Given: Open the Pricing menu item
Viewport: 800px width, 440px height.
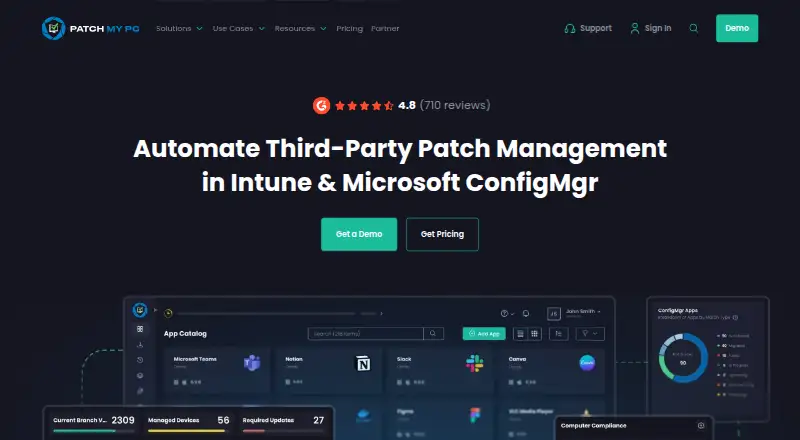Looking at the screenshot, I should [x=349, y=29].
